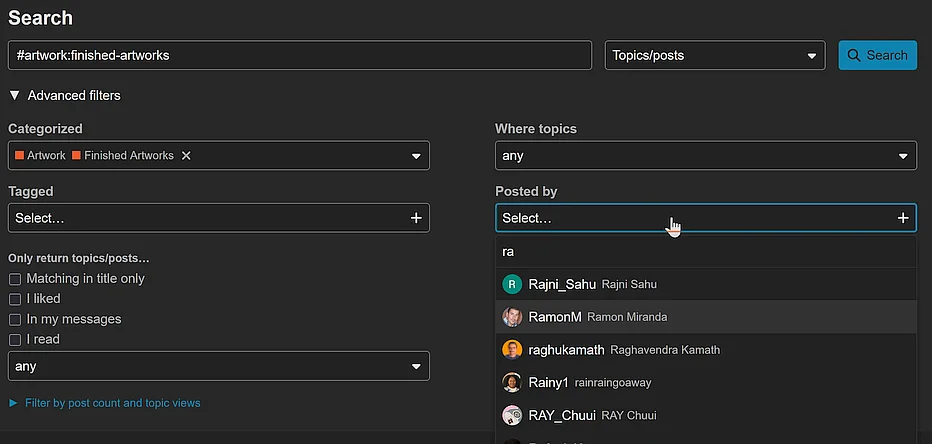The height and width of the screenshot is (444, 932).
Task: Open the Topics/posts search type dropdown
Action: (x=714, y=56)
